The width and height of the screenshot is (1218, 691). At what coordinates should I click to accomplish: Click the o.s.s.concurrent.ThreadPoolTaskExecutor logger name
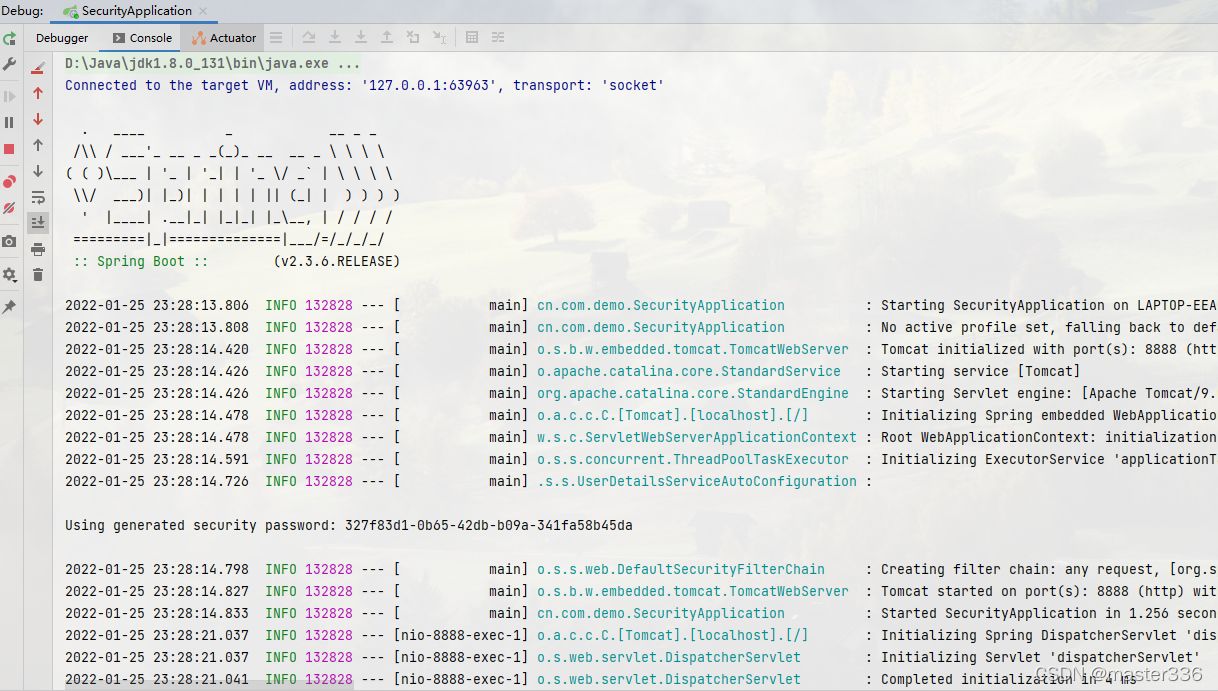pyautogui.click(x=693, y=459)
